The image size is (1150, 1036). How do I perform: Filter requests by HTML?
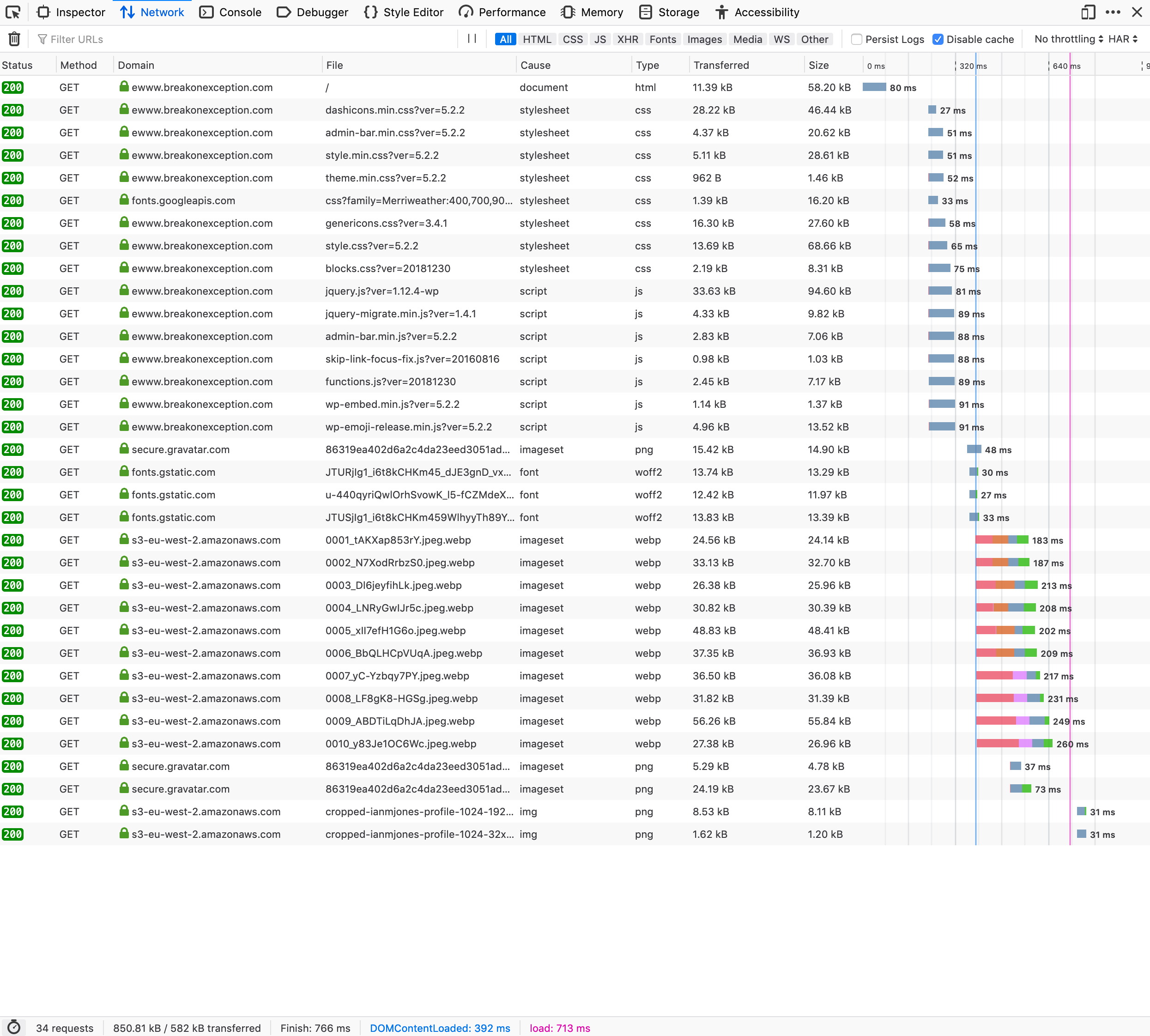tap(537, 39)
